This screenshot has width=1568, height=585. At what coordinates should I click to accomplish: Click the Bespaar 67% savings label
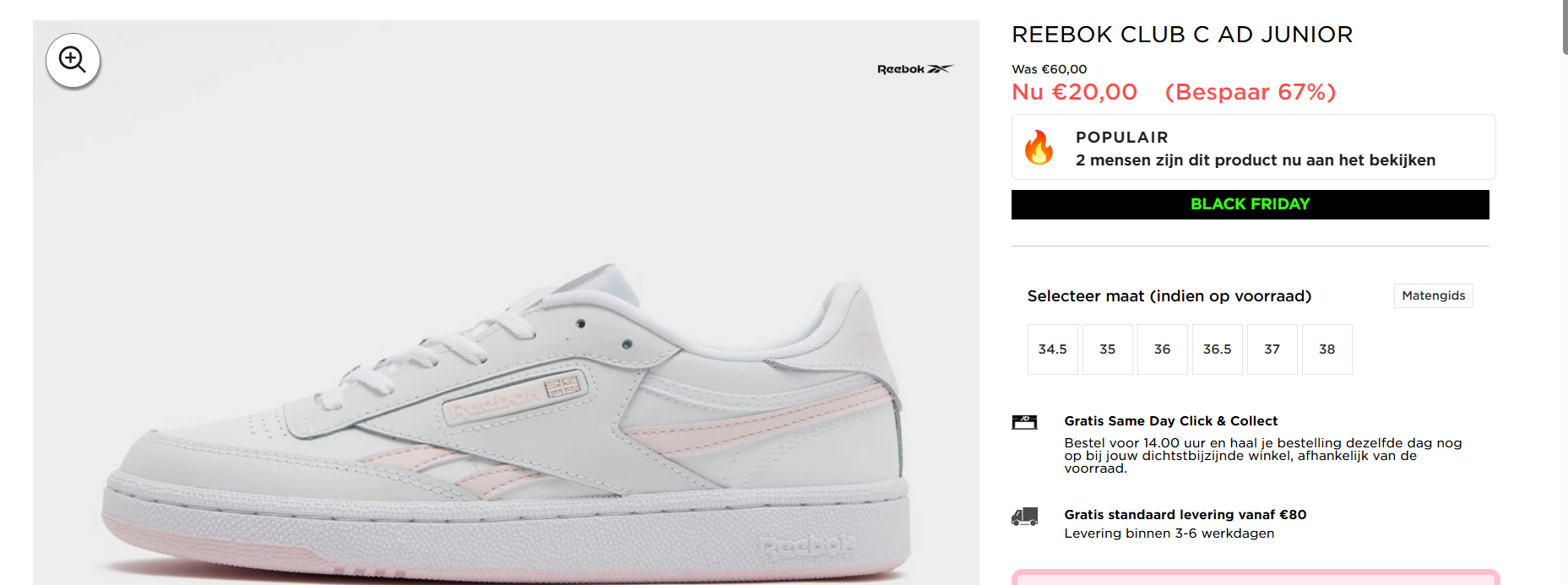point(1251,91)
